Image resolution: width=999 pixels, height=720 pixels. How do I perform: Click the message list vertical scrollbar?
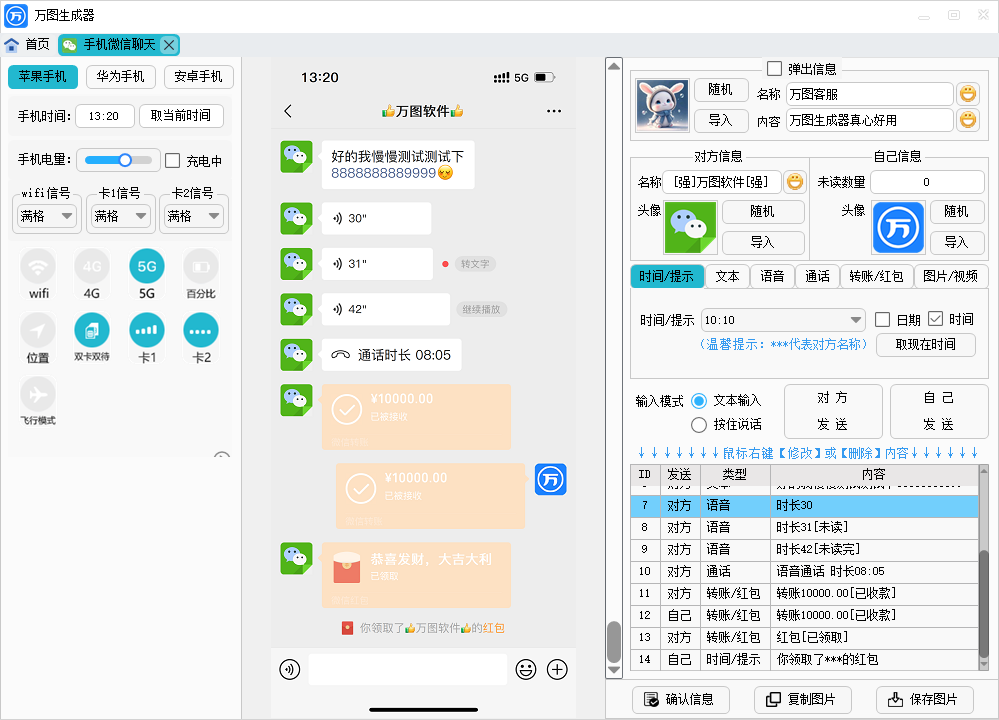[x=985, y=567]
